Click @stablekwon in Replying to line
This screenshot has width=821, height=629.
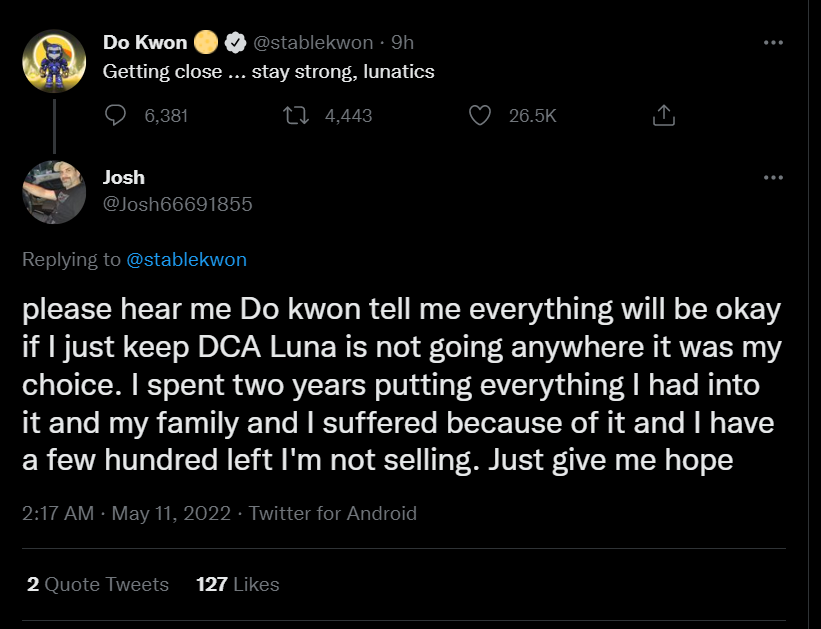pyautogui.click(x=186, y=260)
